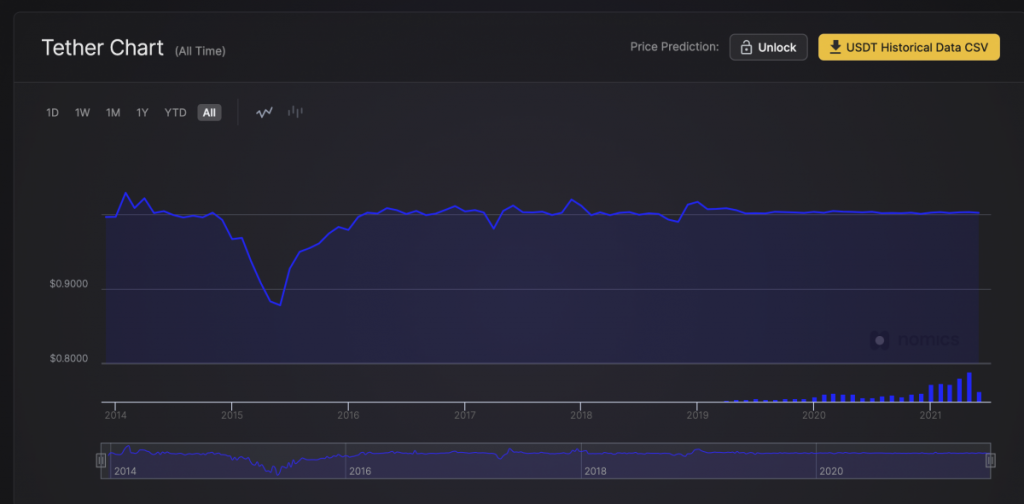Screen dimensions: 1024x504
Task: Click the 2015 price dip low point
Action: pos(280,304)
